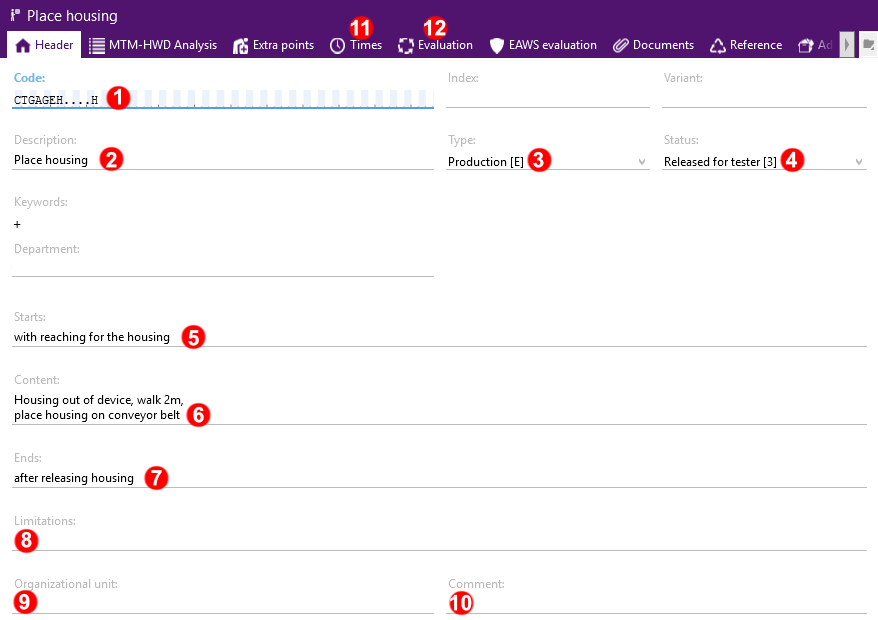The height and width of the screenshot is (620, 878).
Task: Click the clock icon for Times
Action: (x=338, y=45)
